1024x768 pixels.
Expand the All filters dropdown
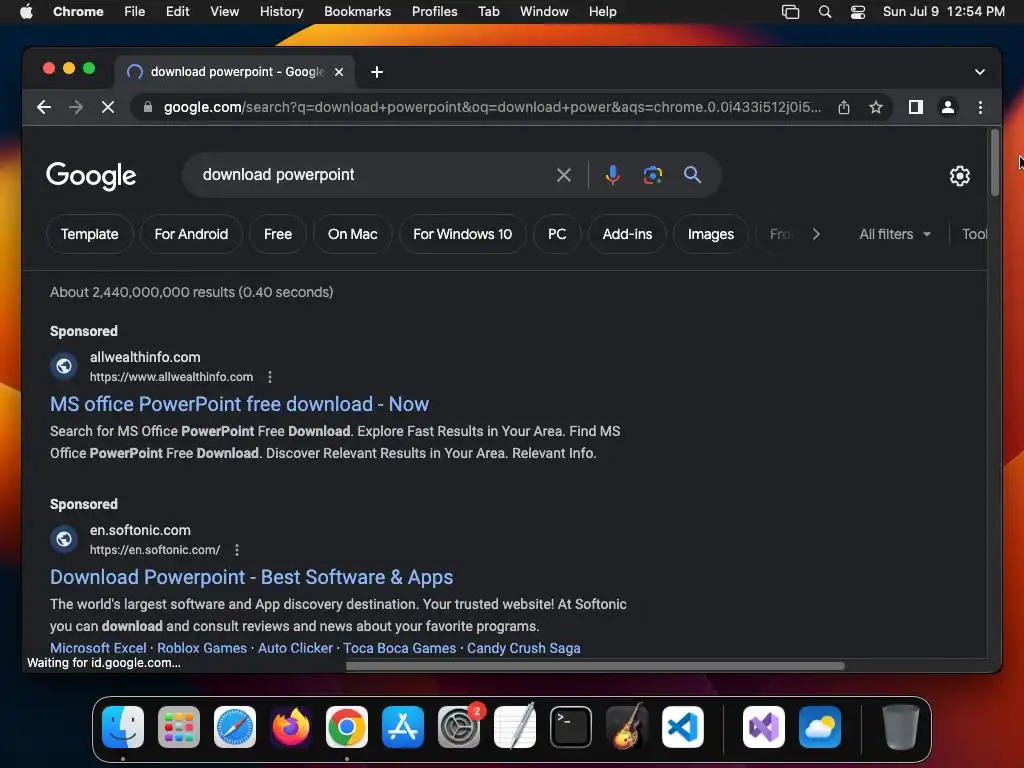point(895,234)
